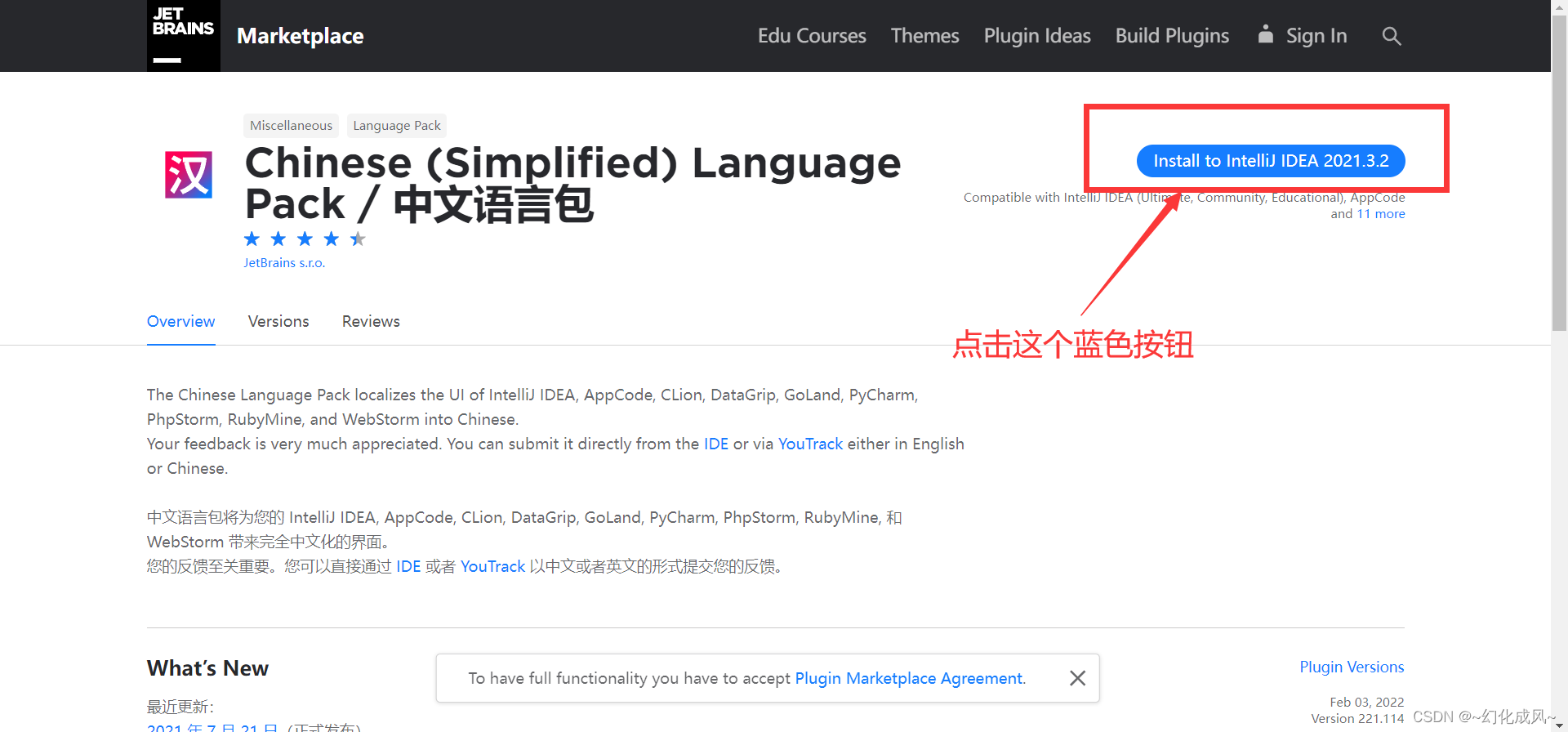Open the Plugin Marketplace Agreement link
The height and width of the screenshot is (732, 1568).
tap(908, 678)
